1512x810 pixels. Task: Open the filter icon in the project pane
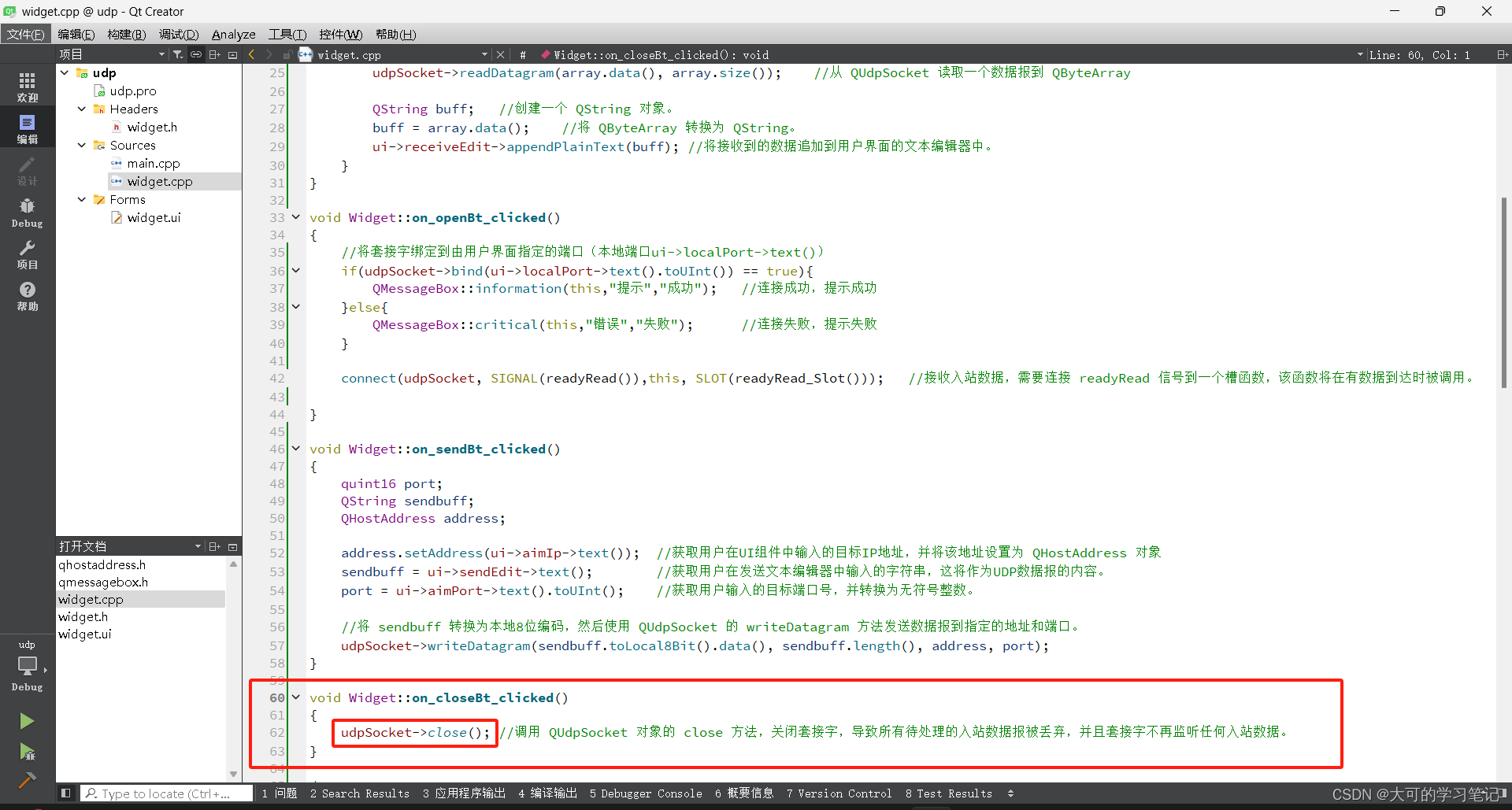[x=178, y=54]
